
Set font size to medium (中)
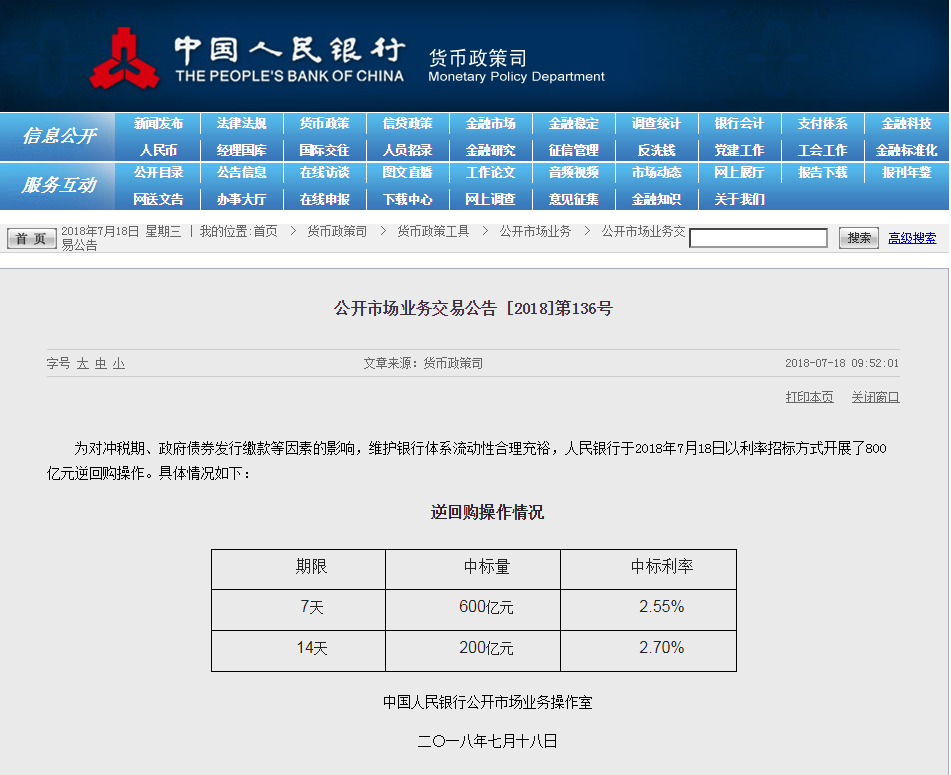click(x=101, y=364)
